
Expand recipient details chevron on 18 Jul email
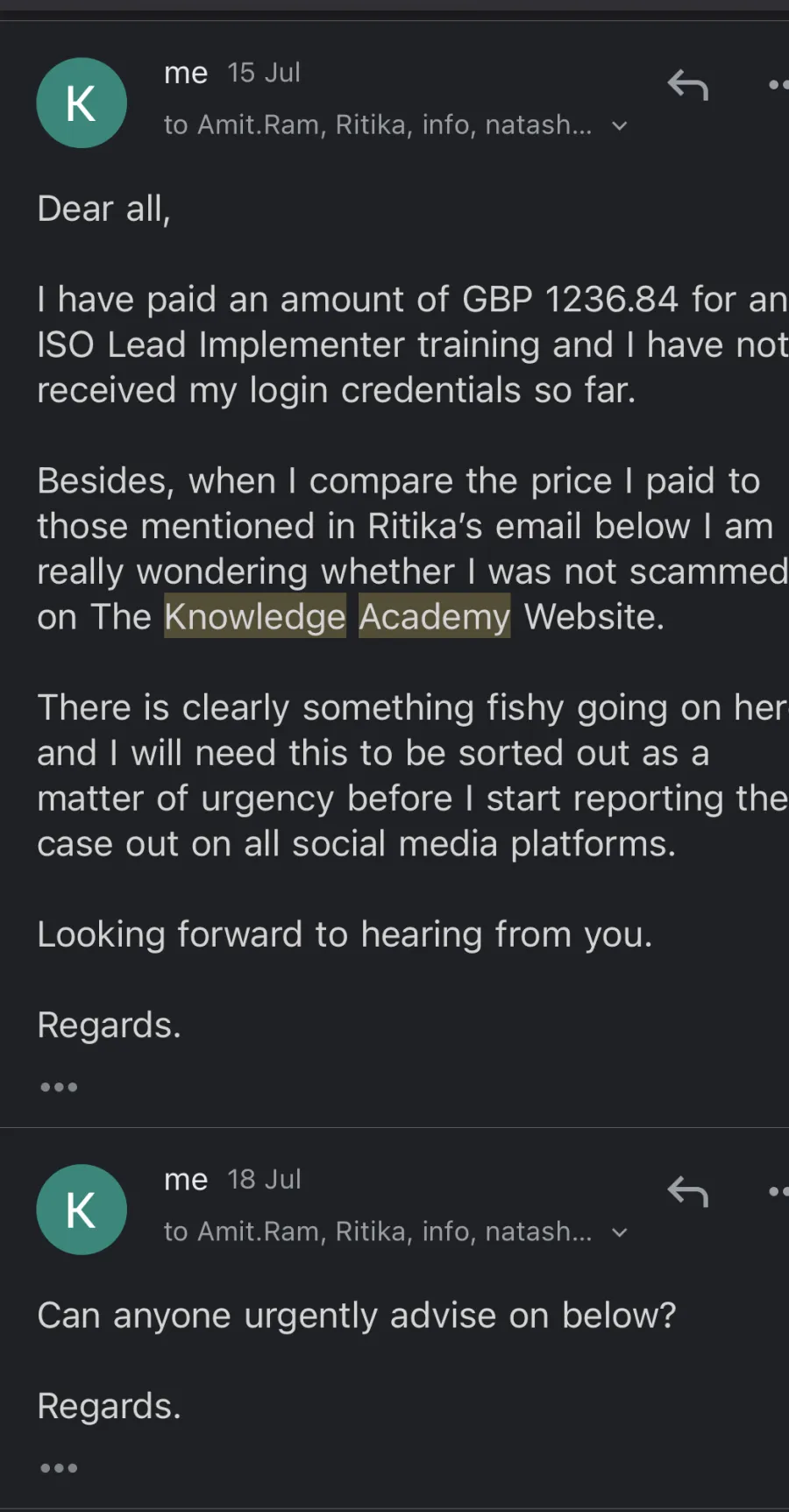tap(620, 1232)
